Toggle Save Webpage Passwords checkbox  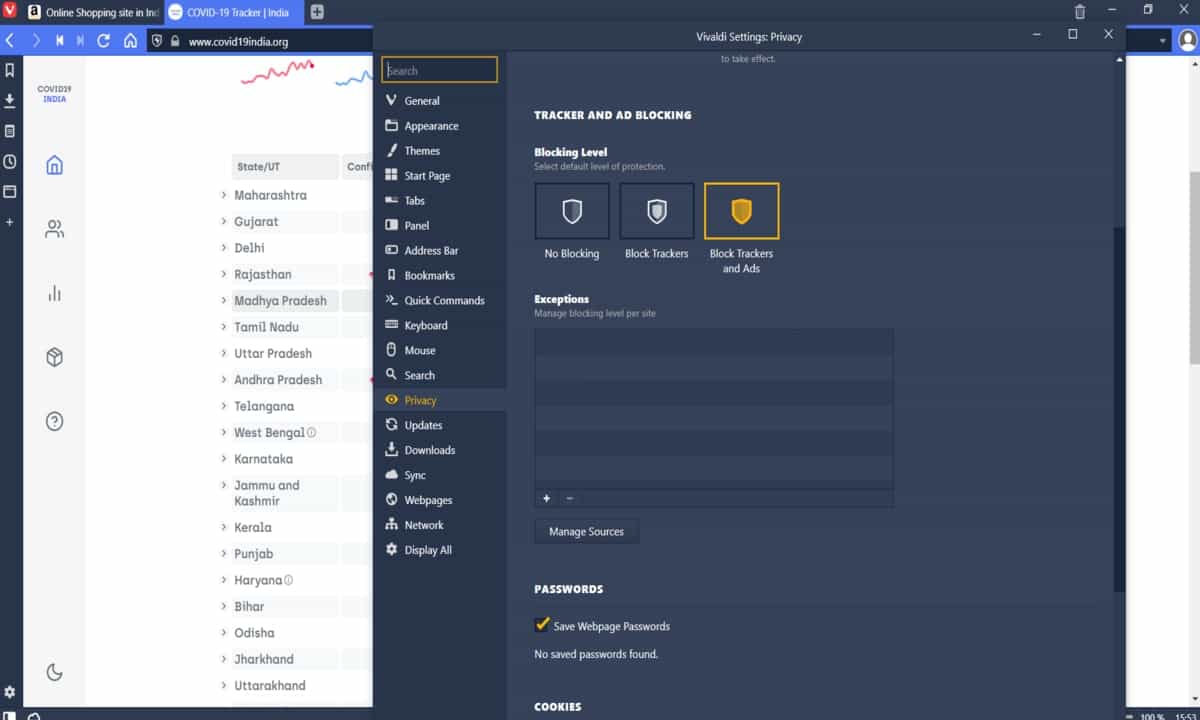coord(542,625)
